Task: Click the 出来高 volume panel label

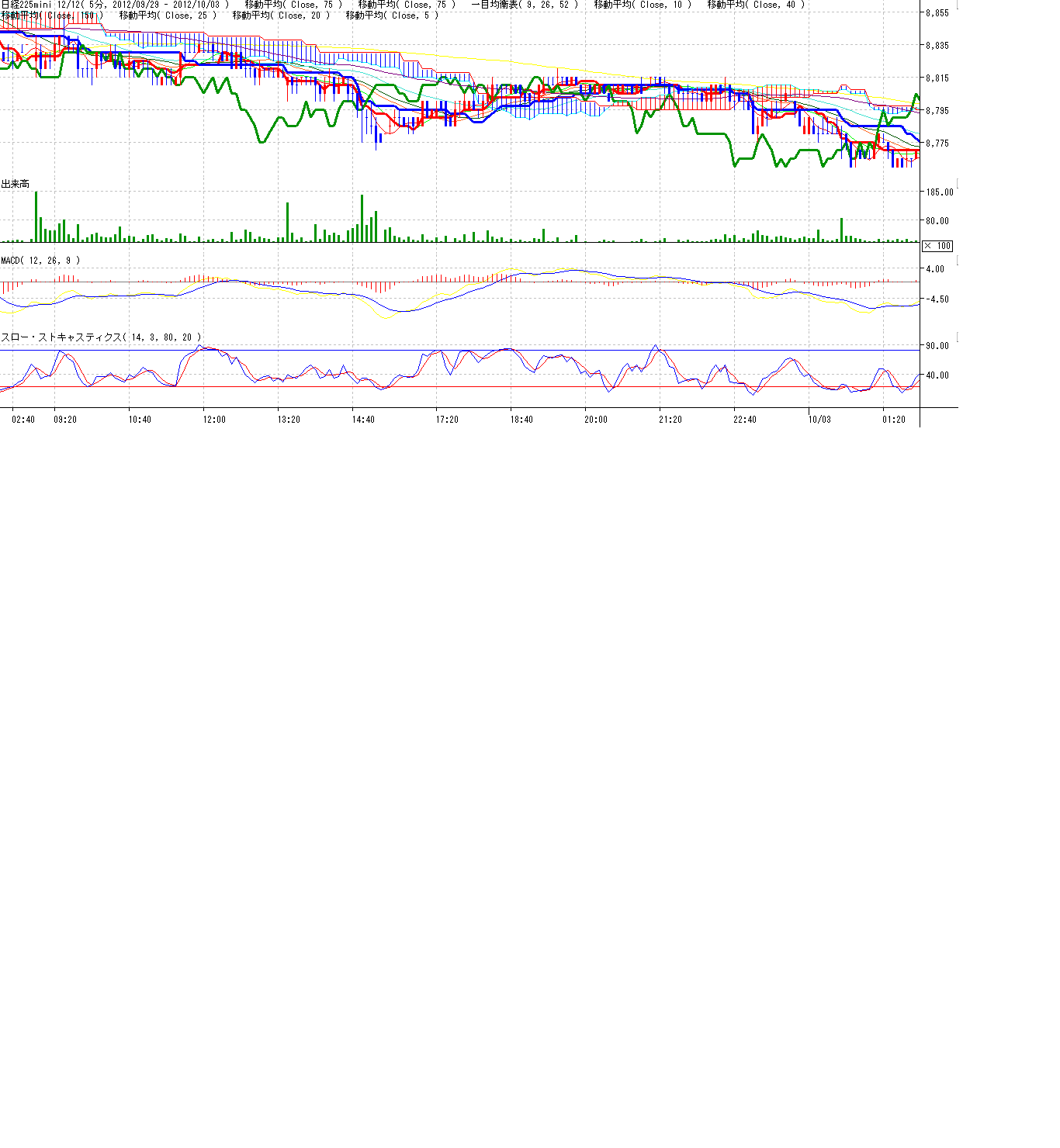Action: tap(16, 184)
